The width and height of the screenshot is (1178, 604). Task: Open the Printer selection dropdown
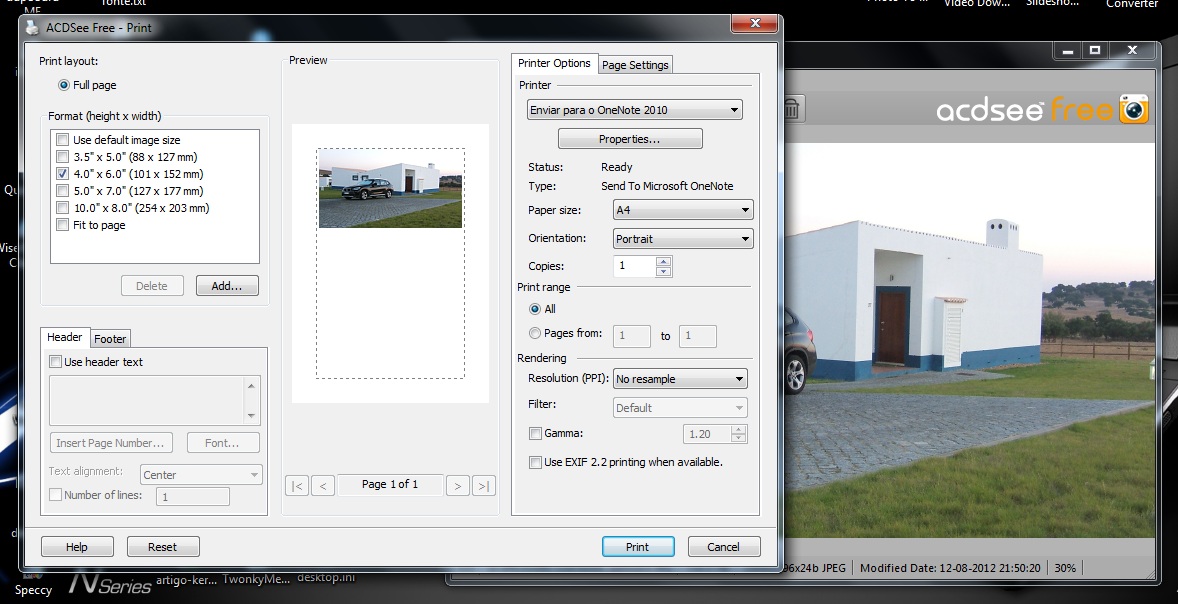click(635, 110)
